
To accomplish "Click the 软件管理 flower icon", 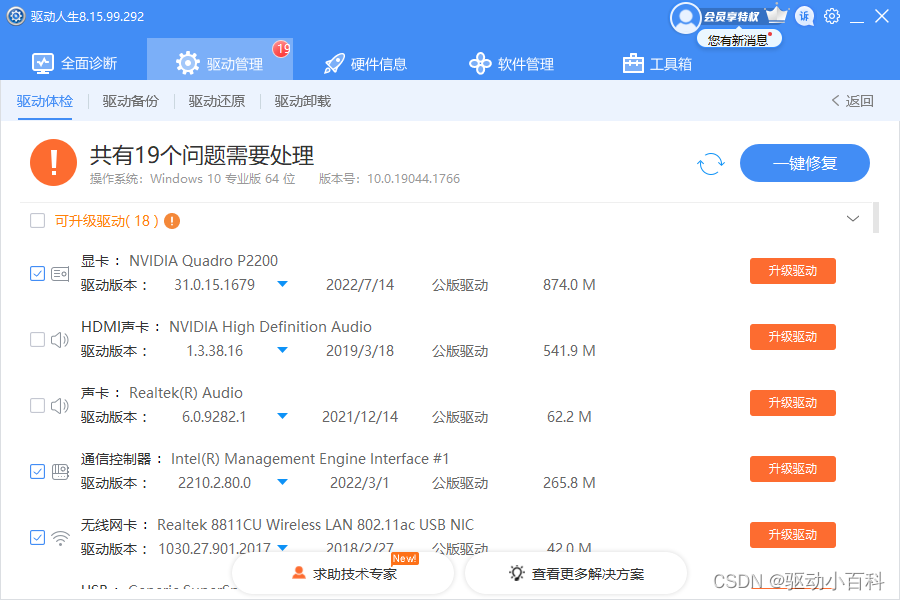I will click(x=480, y=64).
